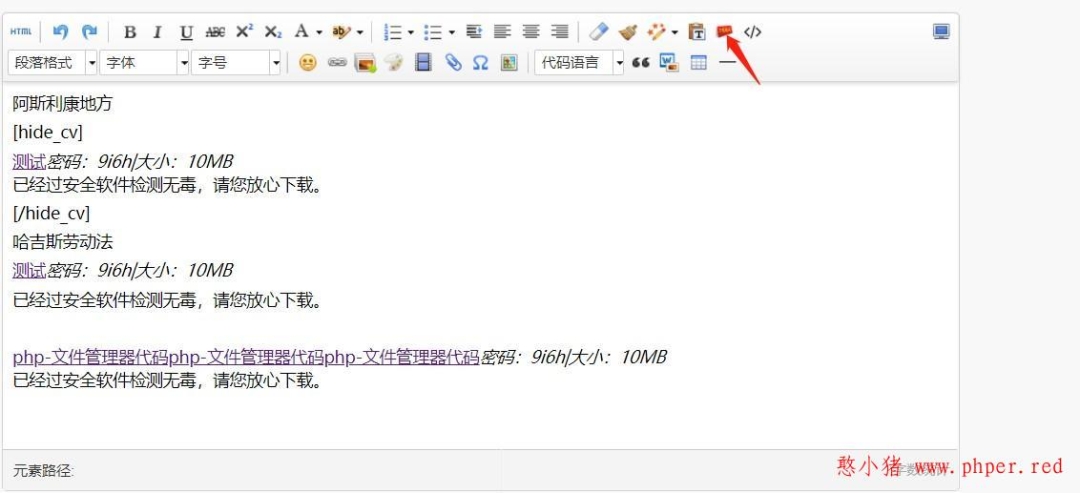The height and width of the screenshot is (493, 1080).
Task: Align text to the right
Action: (x=560, y=32)
